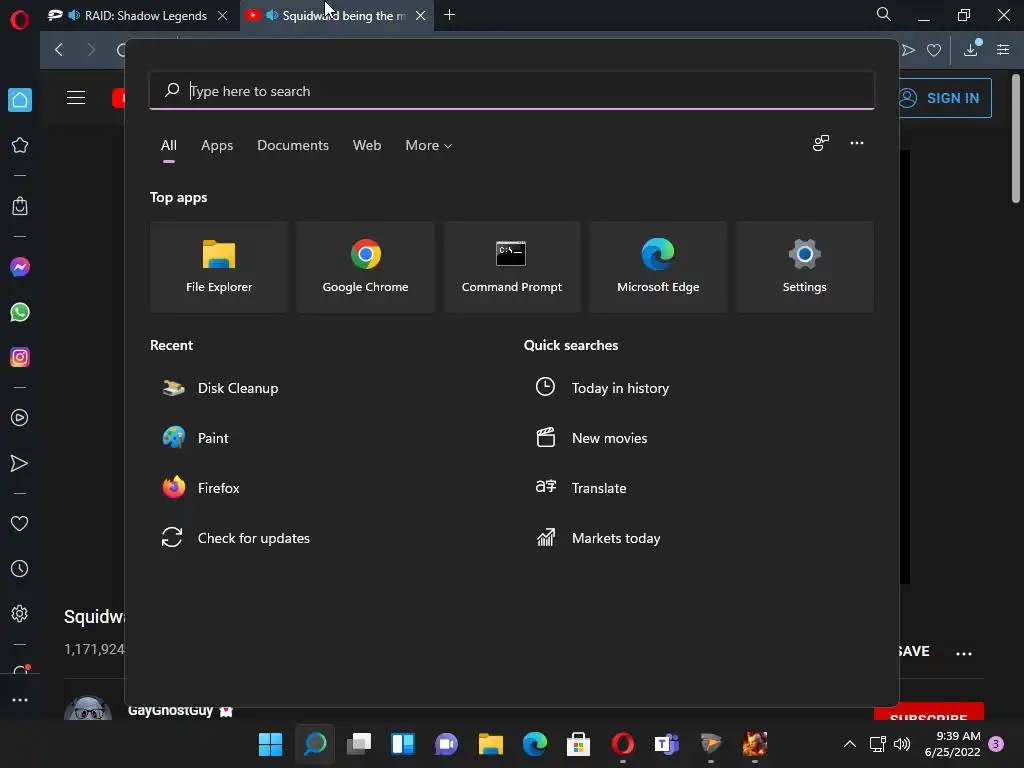Switch to RAID: Shadow Legends tab
The width and height of the screenshot is (1024, 768).
(138, 16)
